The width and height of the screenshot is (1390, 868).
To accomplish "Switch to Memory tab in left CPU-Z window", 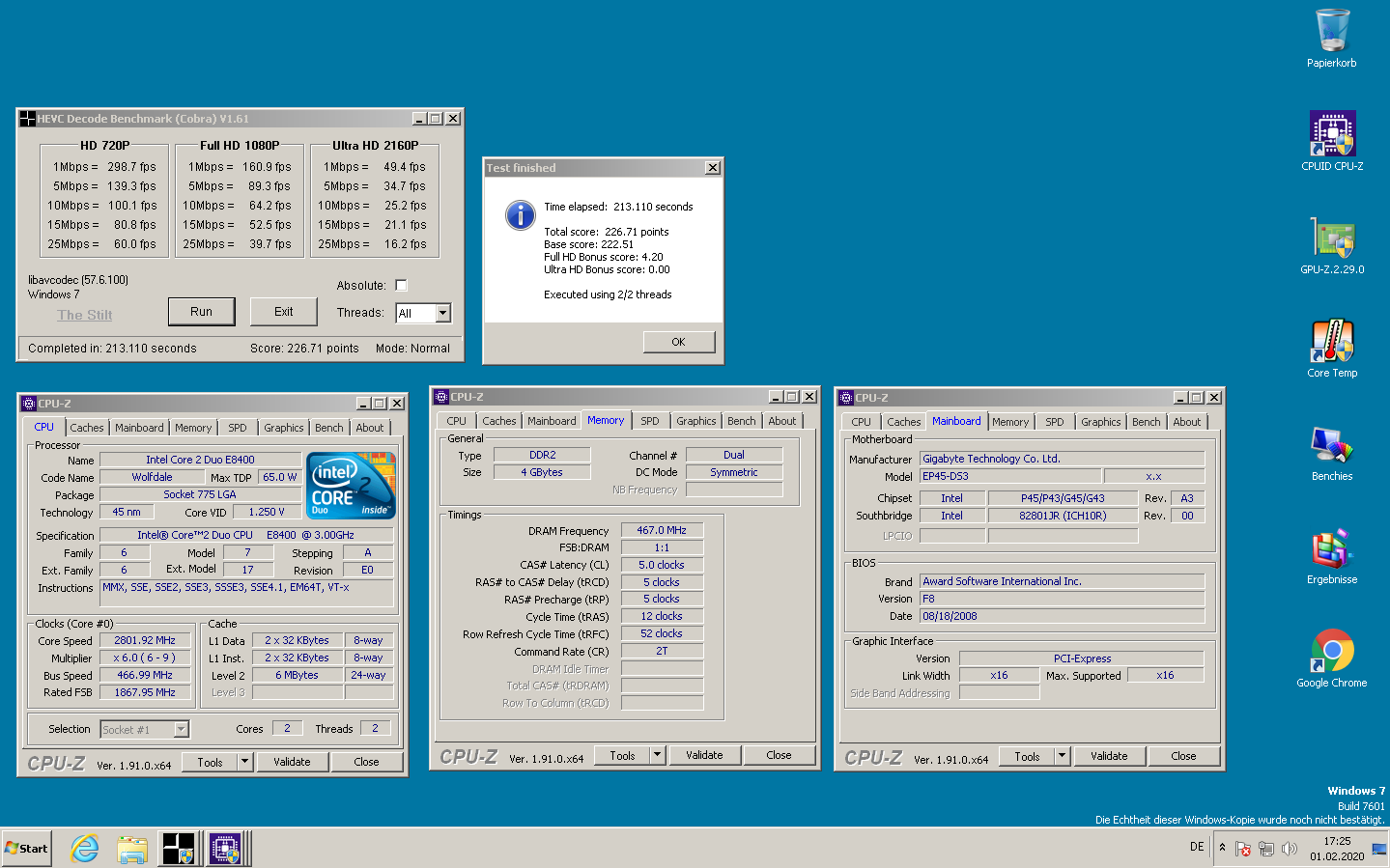I will pos(193,428).
